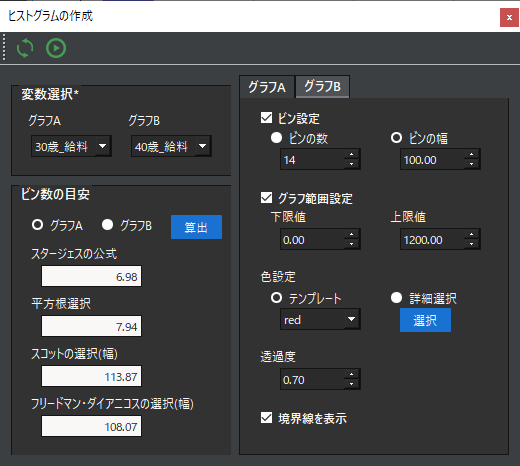Select the 詳細選択 color radio button
The height and width of the screenshot is (466, 520).
396,298
